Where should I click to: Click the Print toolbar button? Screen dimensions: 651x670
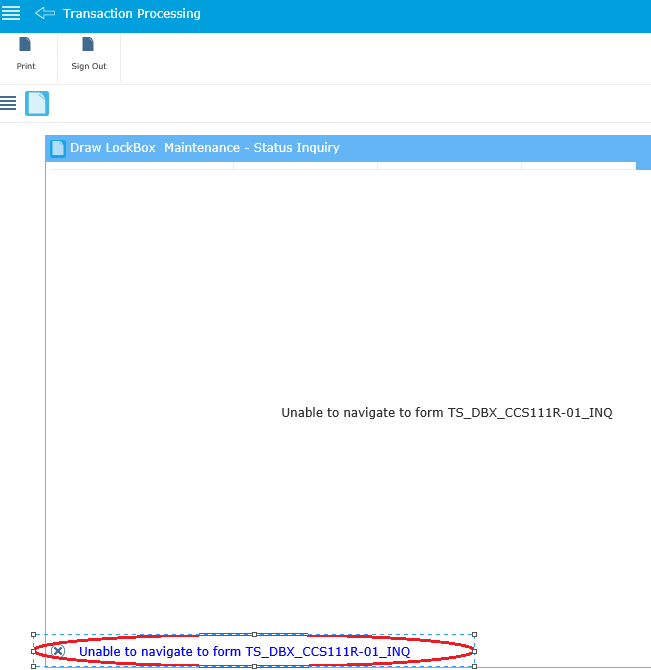(26, 54)
